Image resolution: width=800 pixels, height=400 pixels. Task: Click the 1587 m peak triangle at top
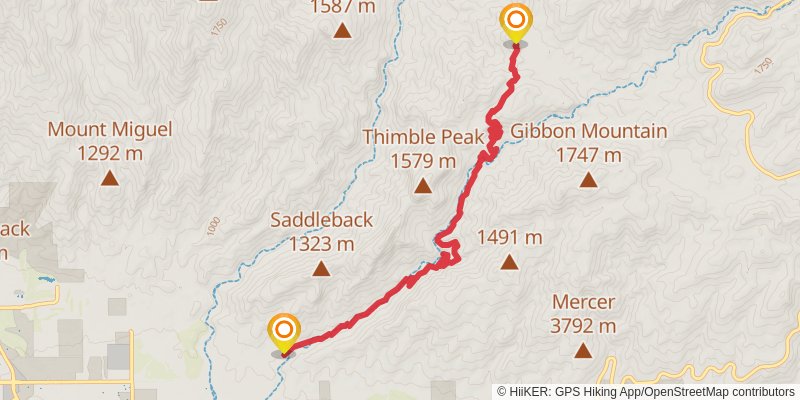coord(342,31)
